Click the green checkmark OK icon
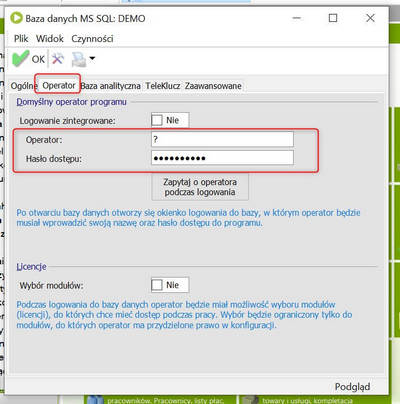The height and width of the screenshot is (404, 400). [20, 59]
